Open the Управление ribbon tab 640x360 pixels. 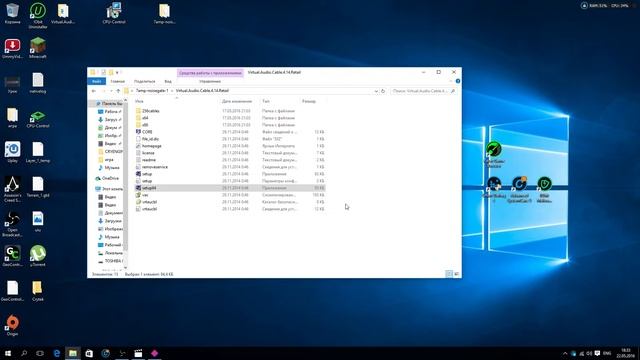tap(210, 81)
